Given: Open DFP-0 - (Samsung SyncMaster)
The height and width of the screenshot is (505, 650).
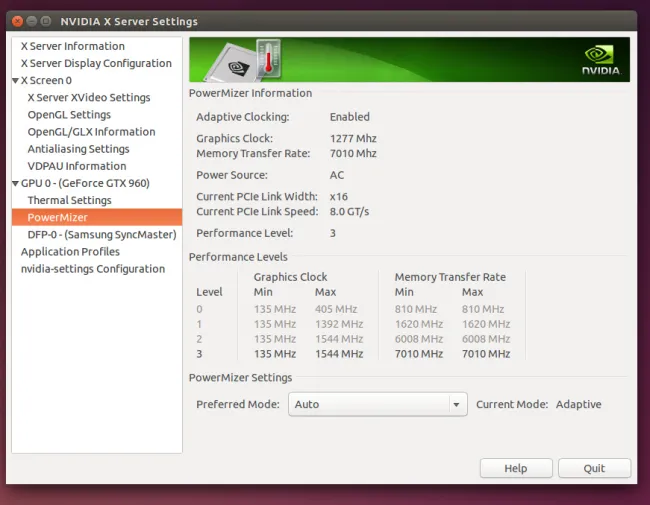Looking at the screenshot, I should click(x=102, y=235).
